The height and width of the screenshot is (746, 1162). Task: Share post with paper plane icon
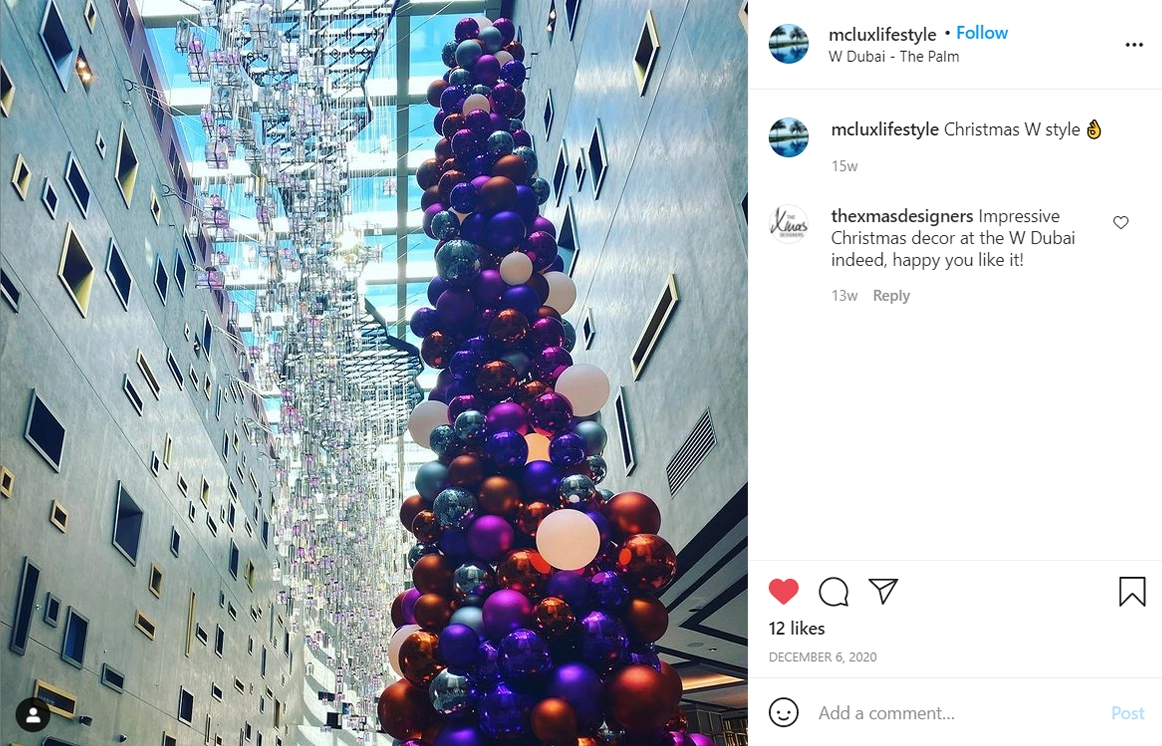click(883, 590)
